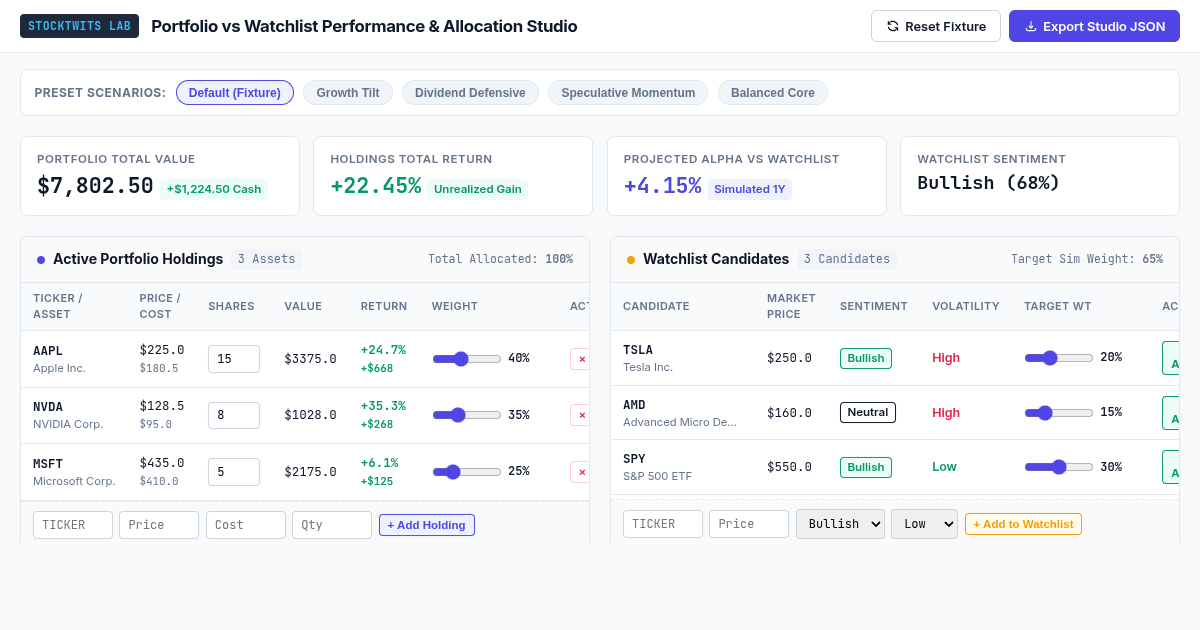The width and height of the screenshot is (1200, 630).
Task: Click the Target Sim Weight: 65% label
Action: [x=1087, y=259]
